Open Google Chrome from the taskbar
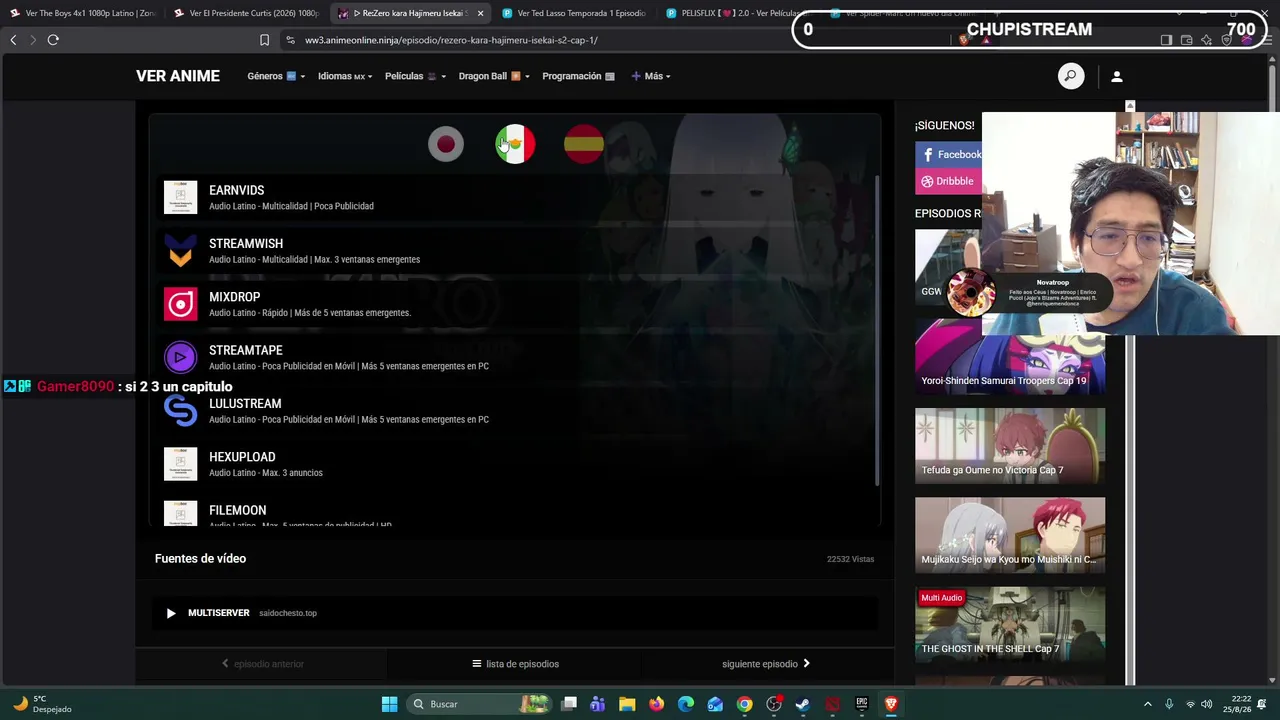The height and width of the screenshot is (720, 1280). tap(745, 704)
